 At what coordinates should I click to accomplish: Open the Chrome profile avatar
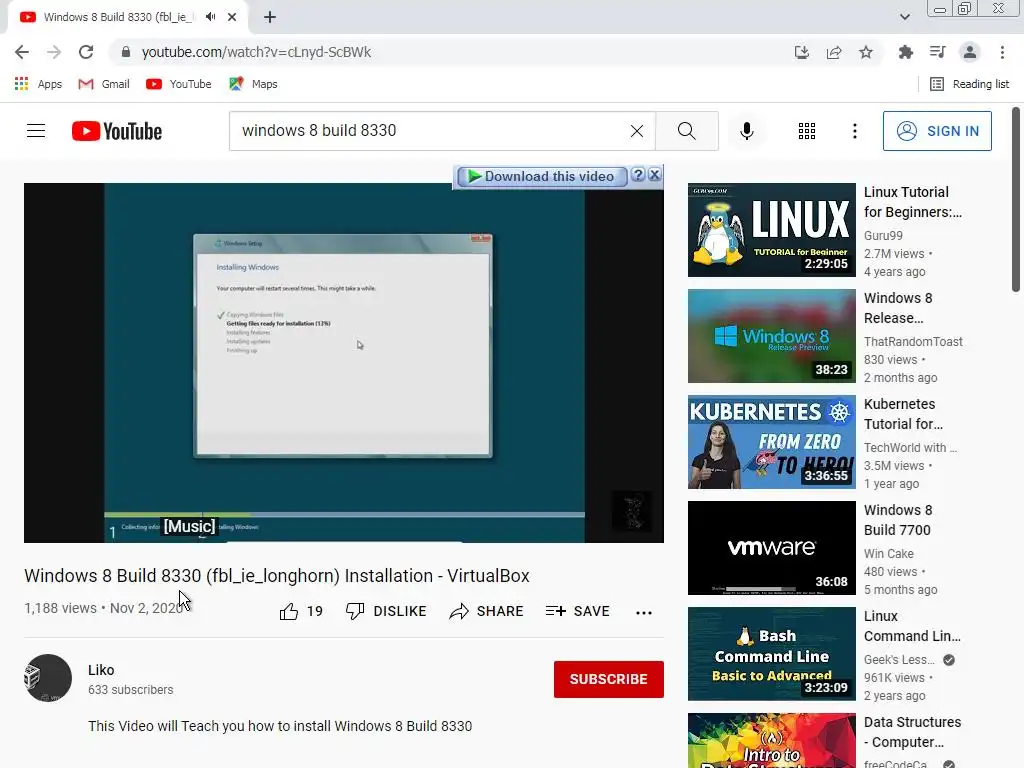tap(970, 52)
